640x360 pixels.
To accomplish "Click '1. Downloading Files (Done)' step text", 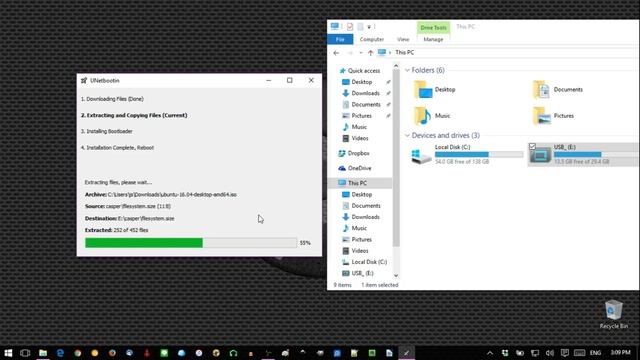I will [x=112, y=99].
